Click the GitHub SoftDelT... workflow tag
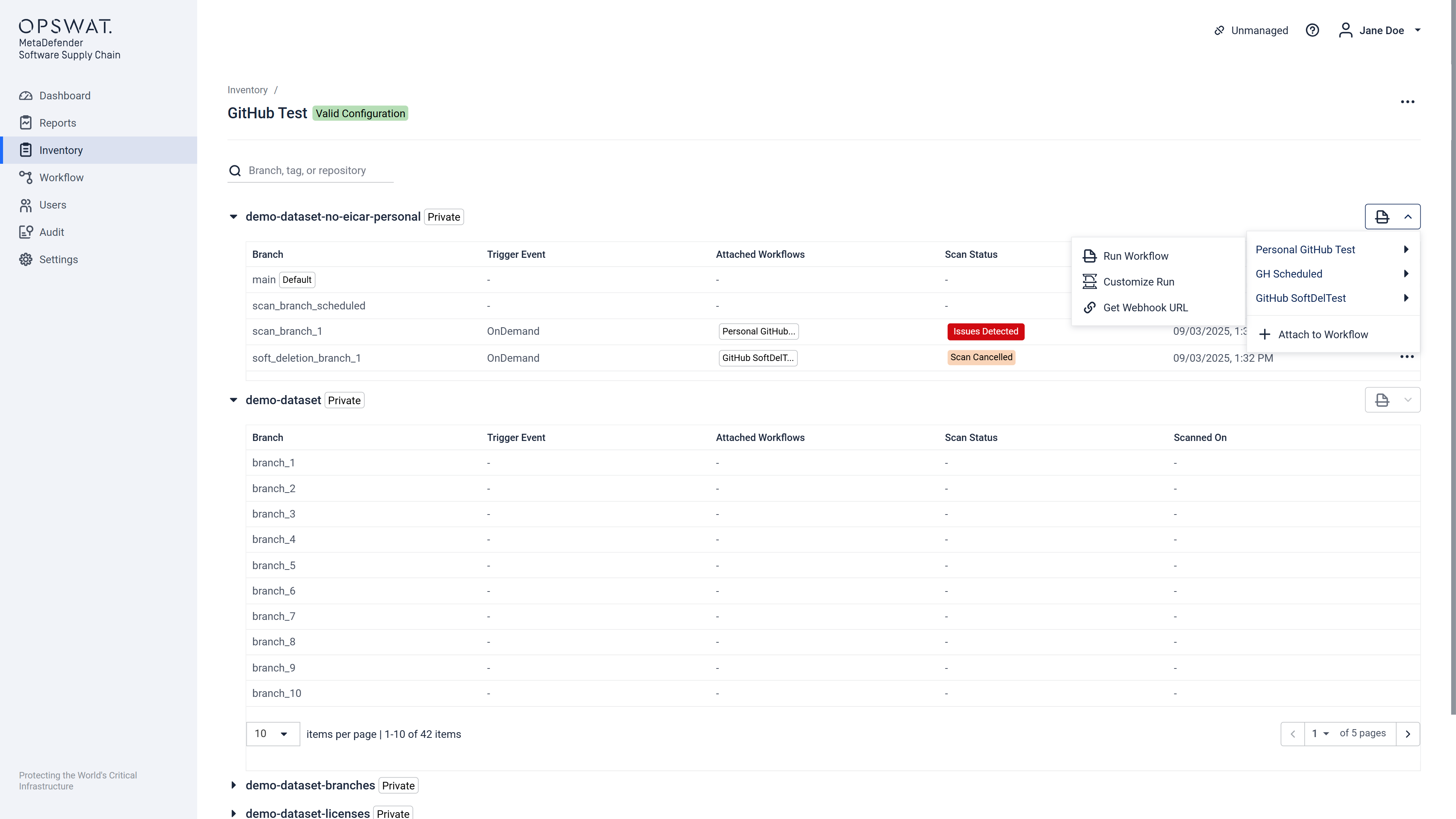 pos(758,358)
